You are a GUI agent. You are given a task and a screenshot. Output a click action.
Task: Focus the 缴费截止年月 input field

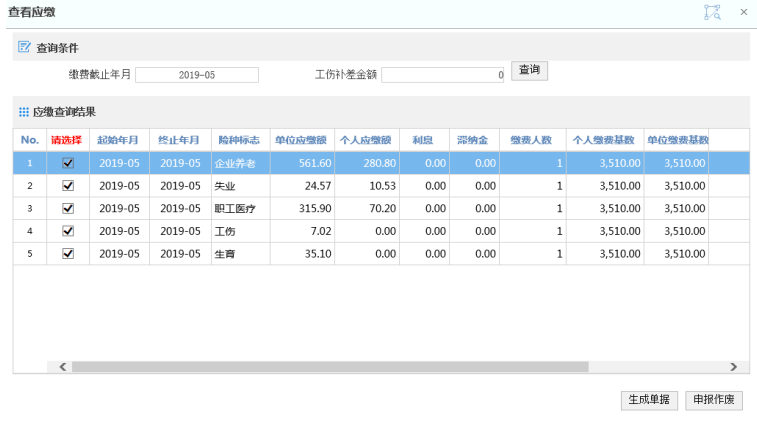coord(196,75)
